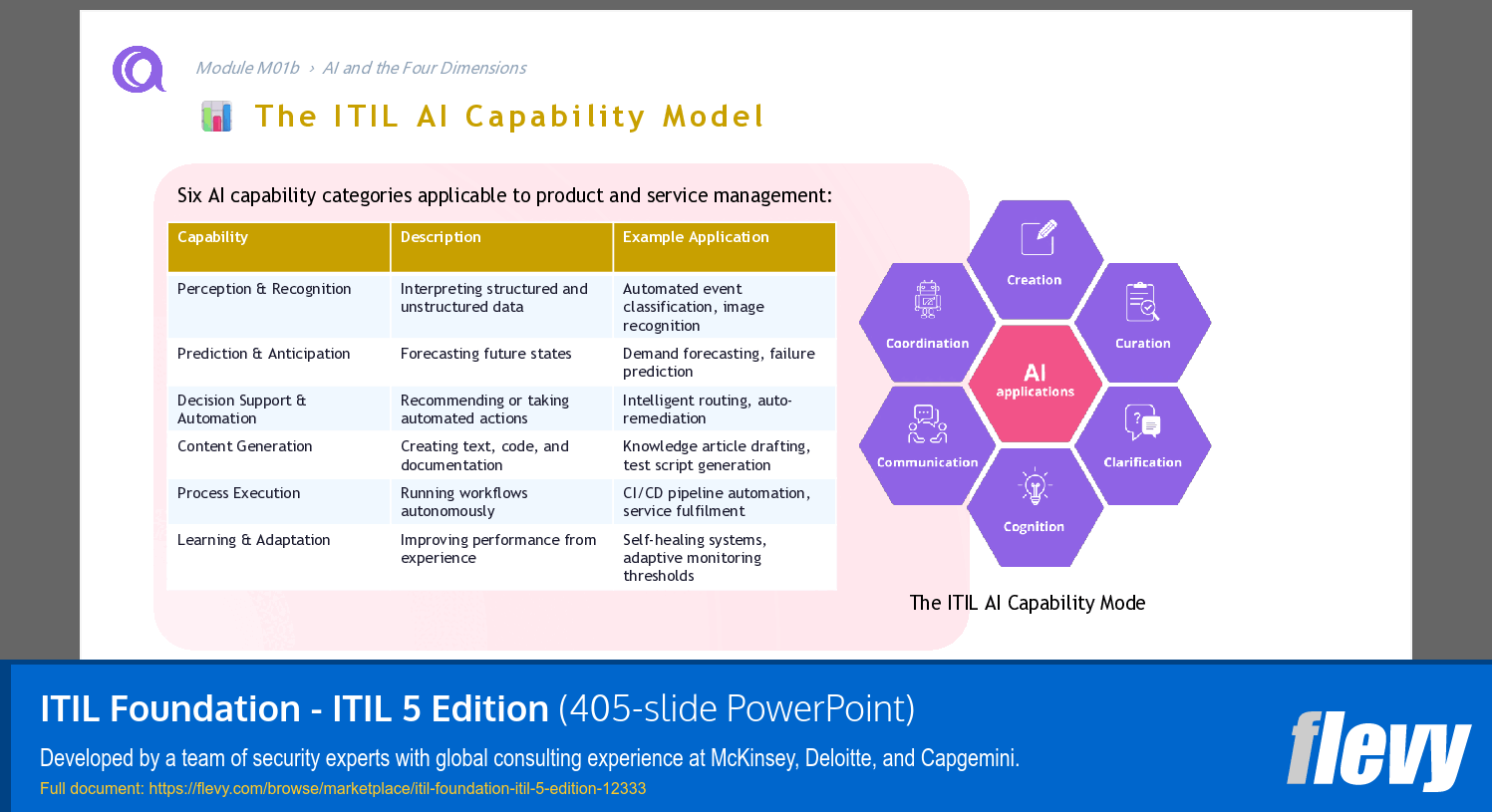The width and height of the screenshot is (1492, 812).
Task: Select the Content Generation cell
Action: coord(279,455)
